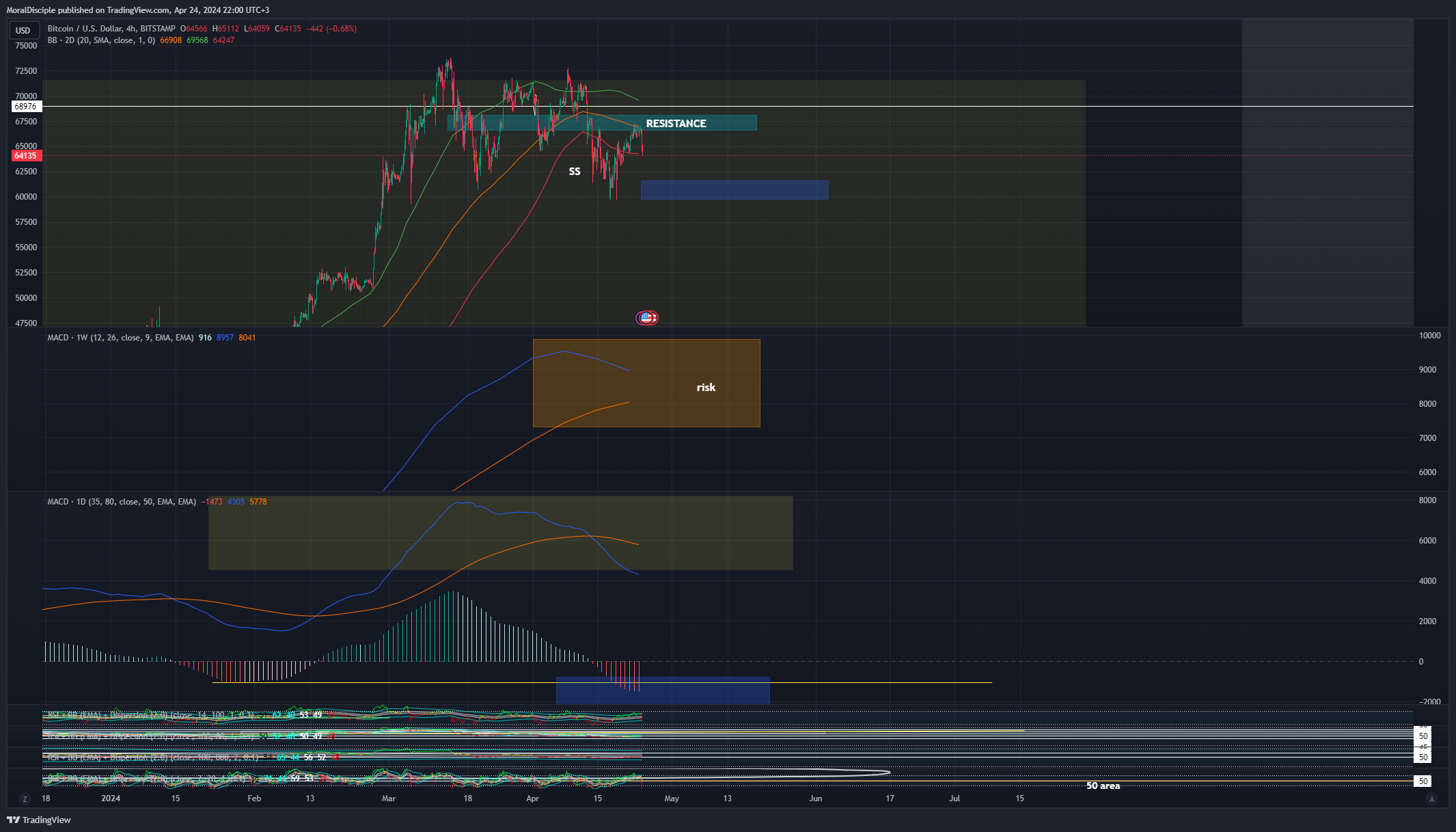Select the blue rectangle zone near 61000
Screen dimensions: 1456x832
(x=734, y=190)
